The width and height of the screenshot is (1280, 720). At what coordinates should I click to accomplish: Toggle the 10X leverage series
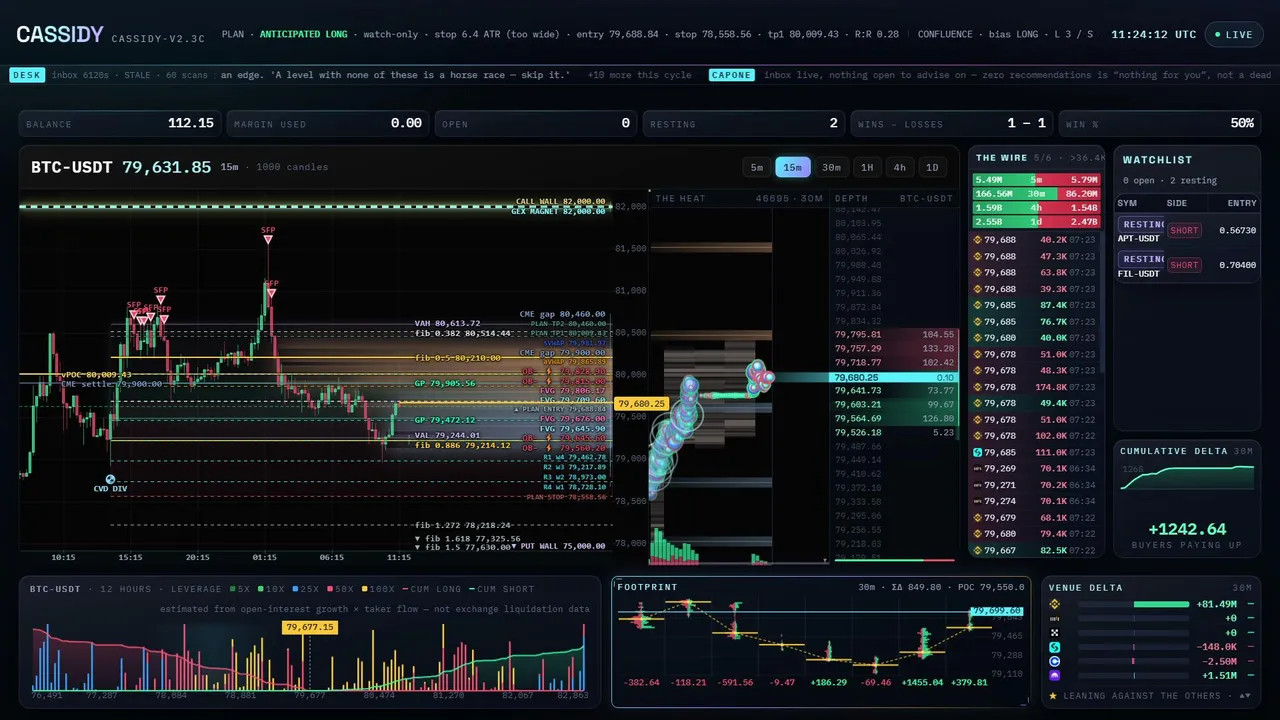click(x=270, y=589)
